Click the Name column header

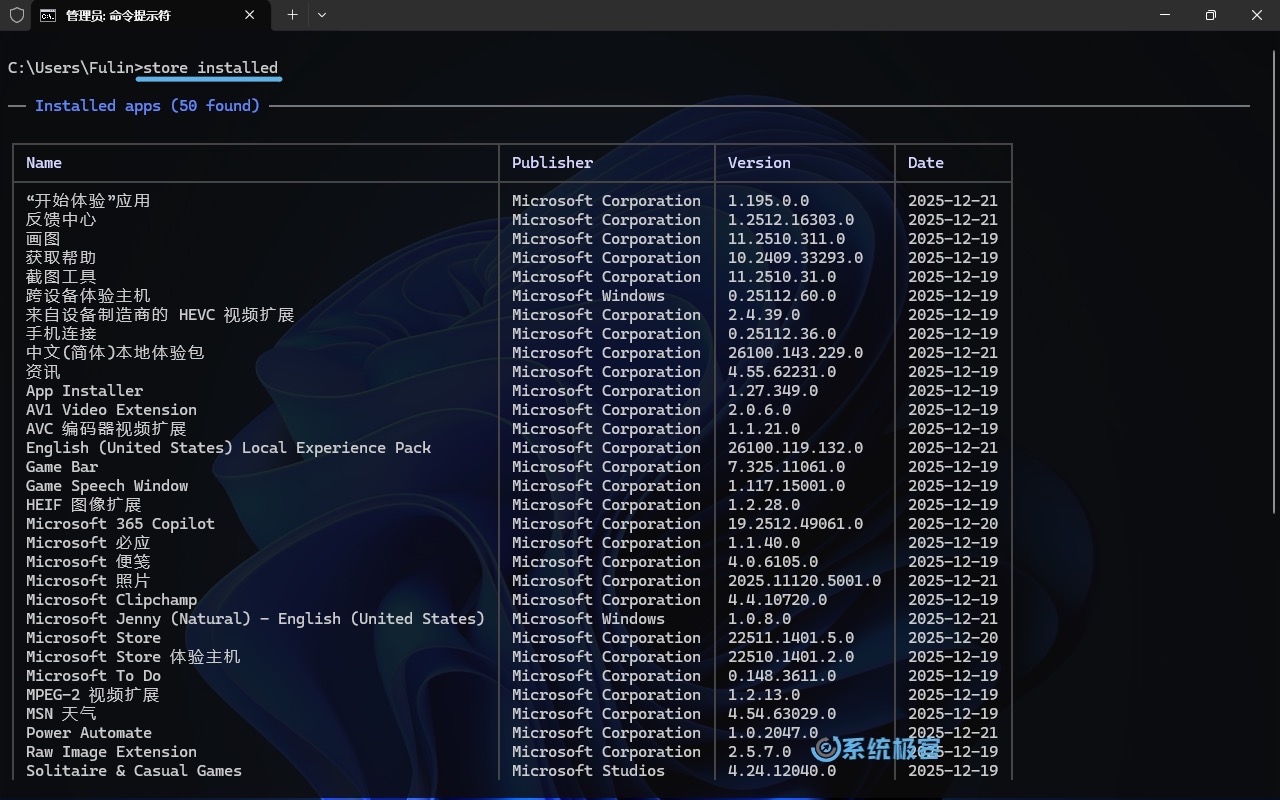pos(44,163)
